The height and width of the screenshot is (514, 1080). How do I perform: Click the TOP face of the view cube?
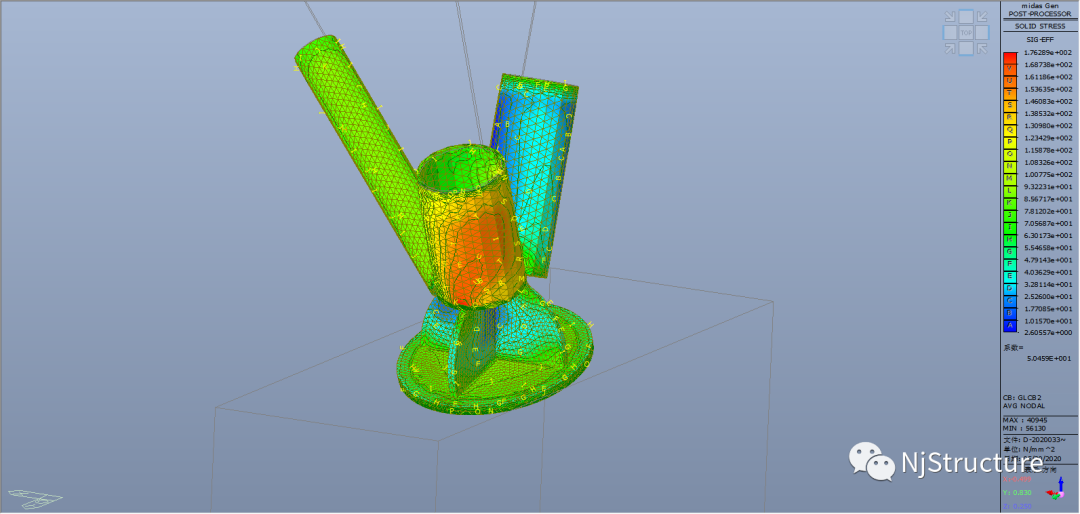tap(966, 32)
